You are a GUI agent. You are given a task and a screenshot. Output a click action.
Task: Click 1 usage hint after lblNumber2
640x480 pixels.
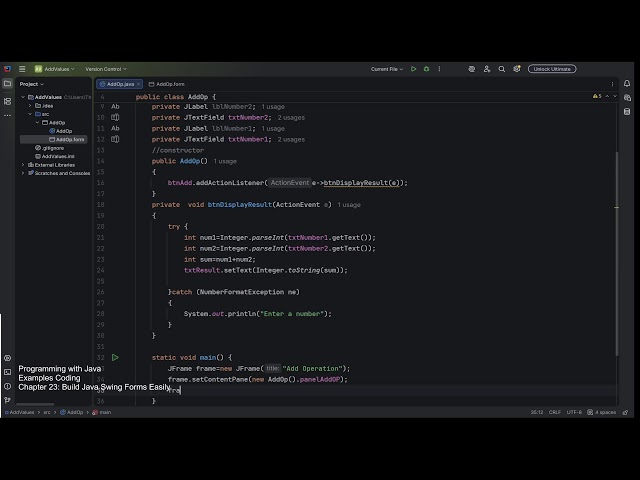tap(273, 107)
